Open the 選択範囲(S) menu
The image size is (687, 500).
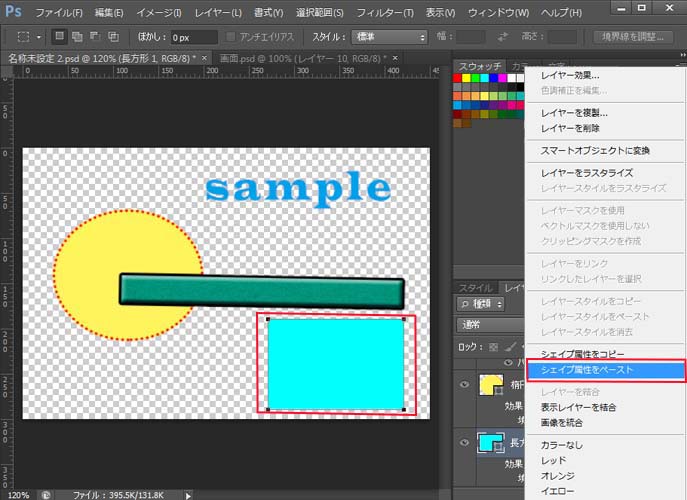(x=319, y=13)
